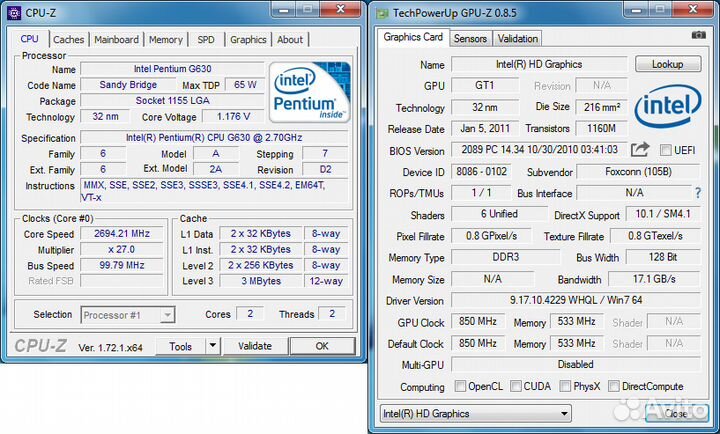
Task: Close the CPU-Z window
Action: click(340, 9)
